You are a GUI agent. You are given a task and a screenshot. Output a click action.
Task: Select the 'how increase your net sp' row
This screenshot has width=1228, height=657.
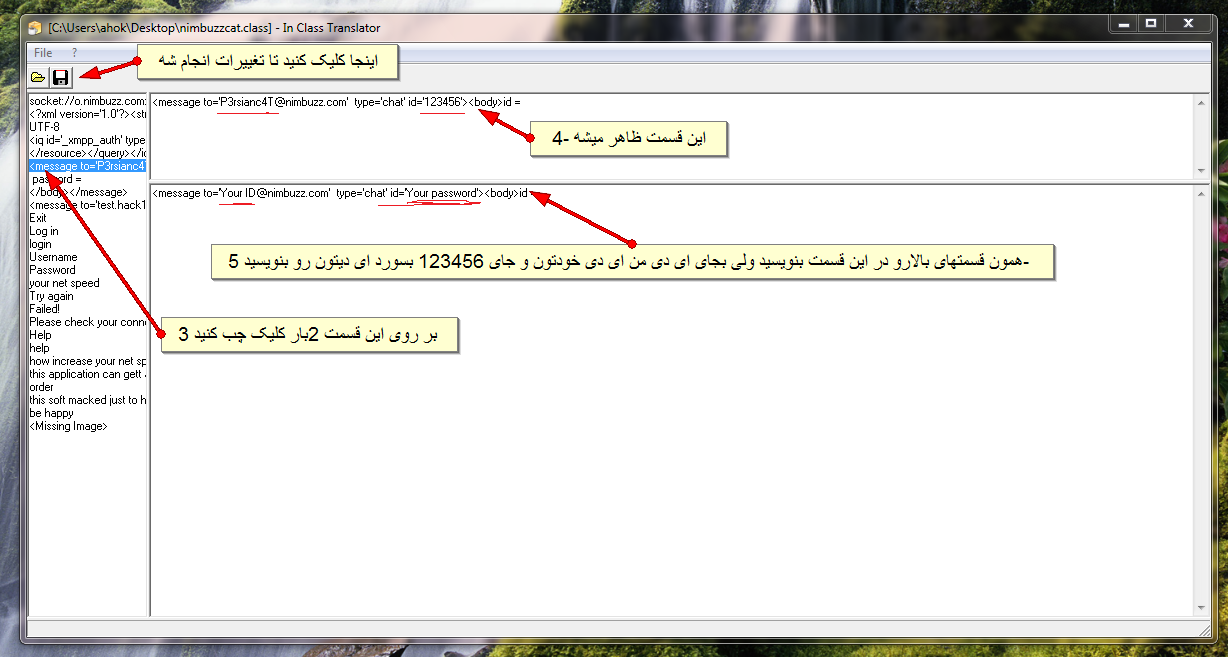tap(88, 361)
